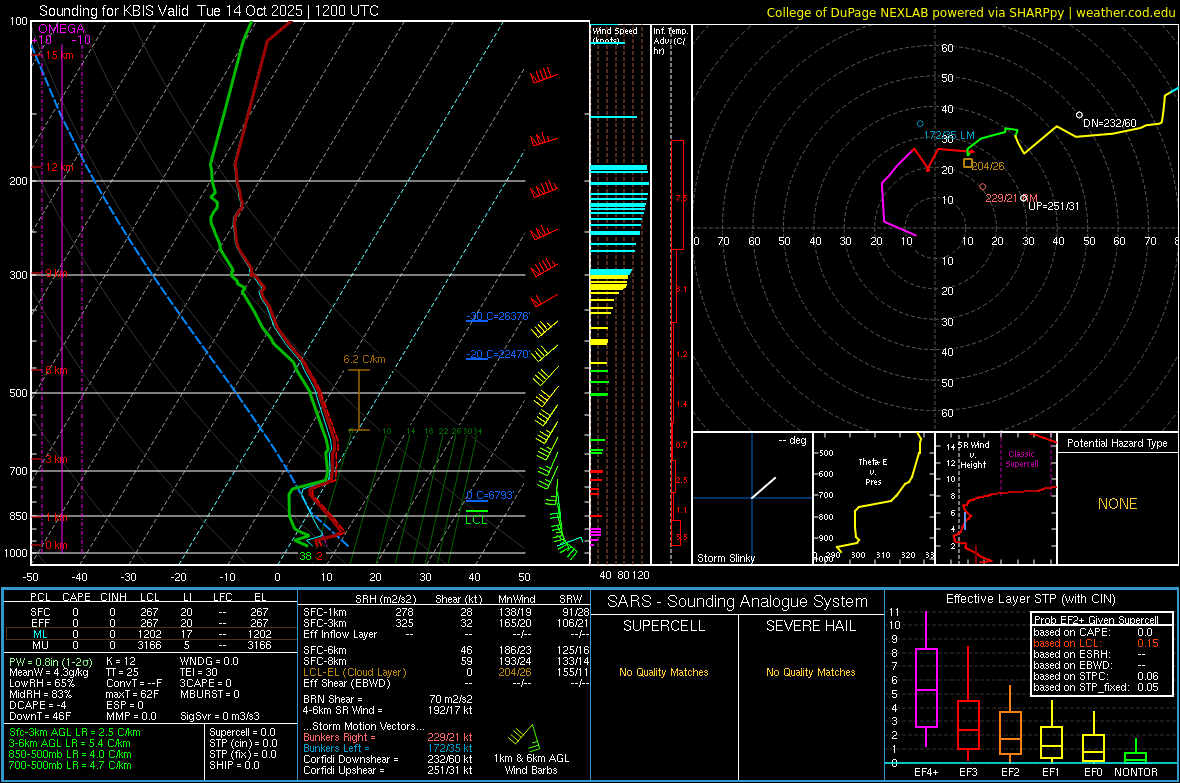Select '700-500mb LR = 4.7 C/km' line
Viewport: 1180px width, 783px height.
70,765
